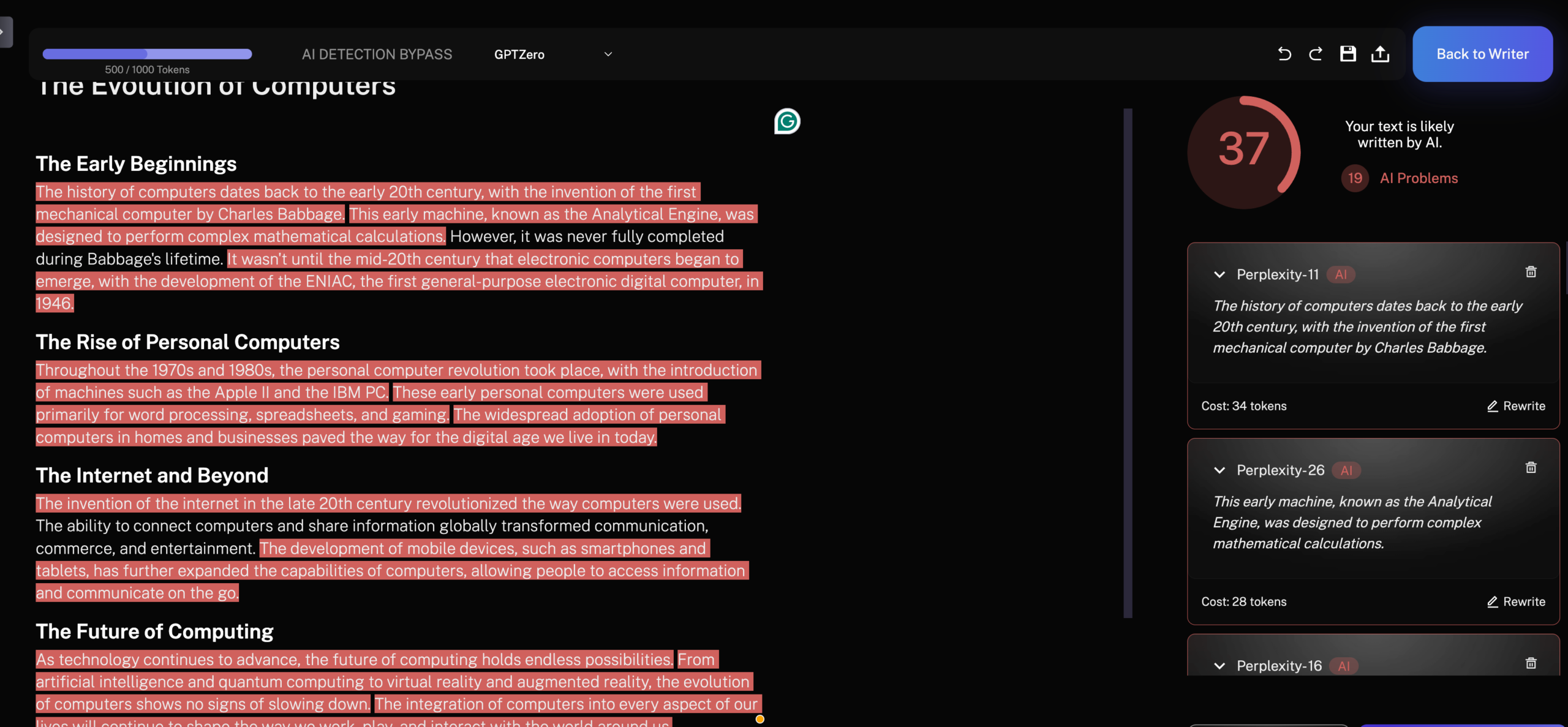Click the export share icon
Image resolution: width=1568 pixels, height=727 pixels.
click(1380, 54)
